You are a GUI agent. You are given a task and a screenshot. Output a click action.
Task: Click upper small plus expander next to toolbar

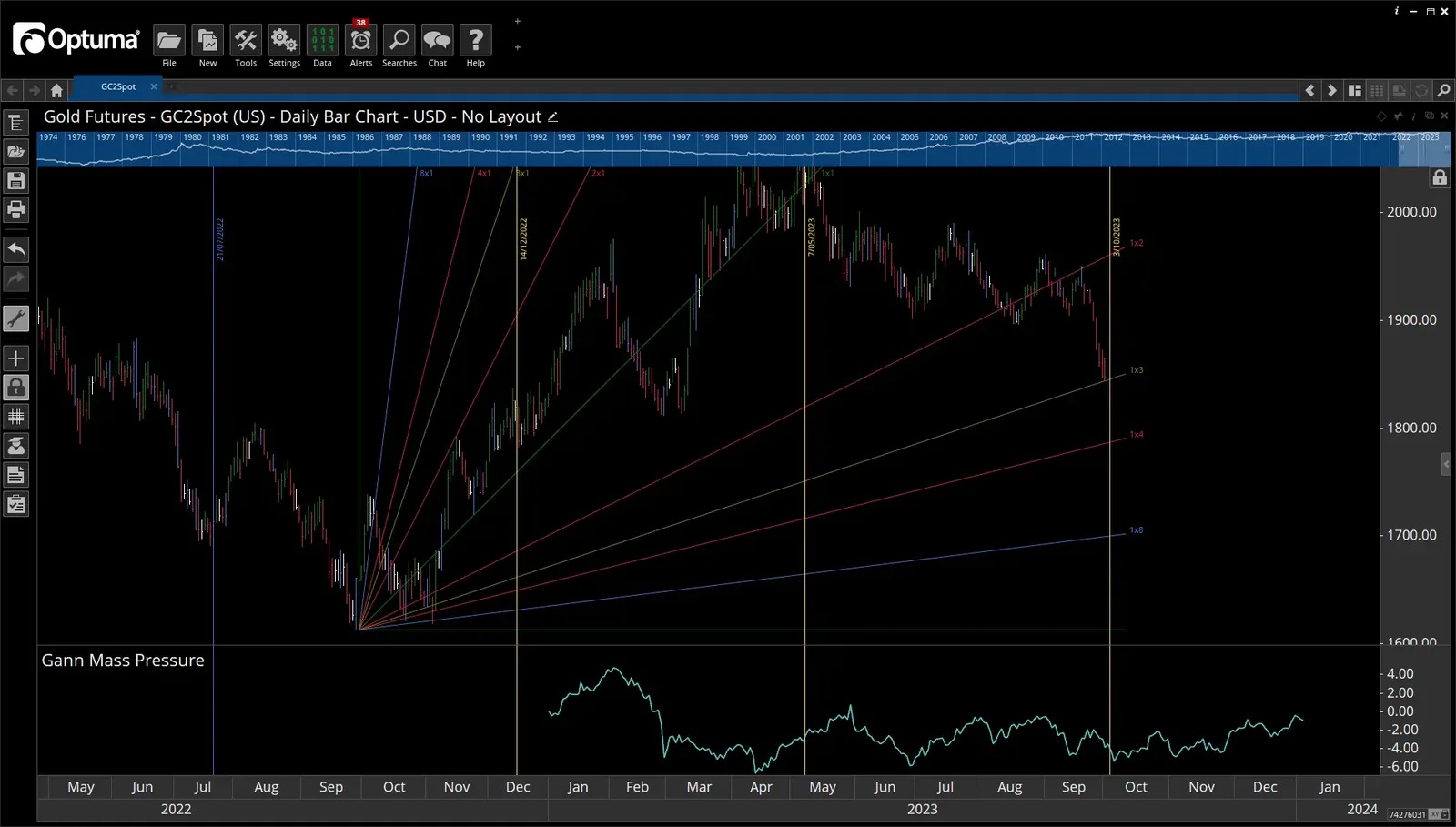(518, 21)
